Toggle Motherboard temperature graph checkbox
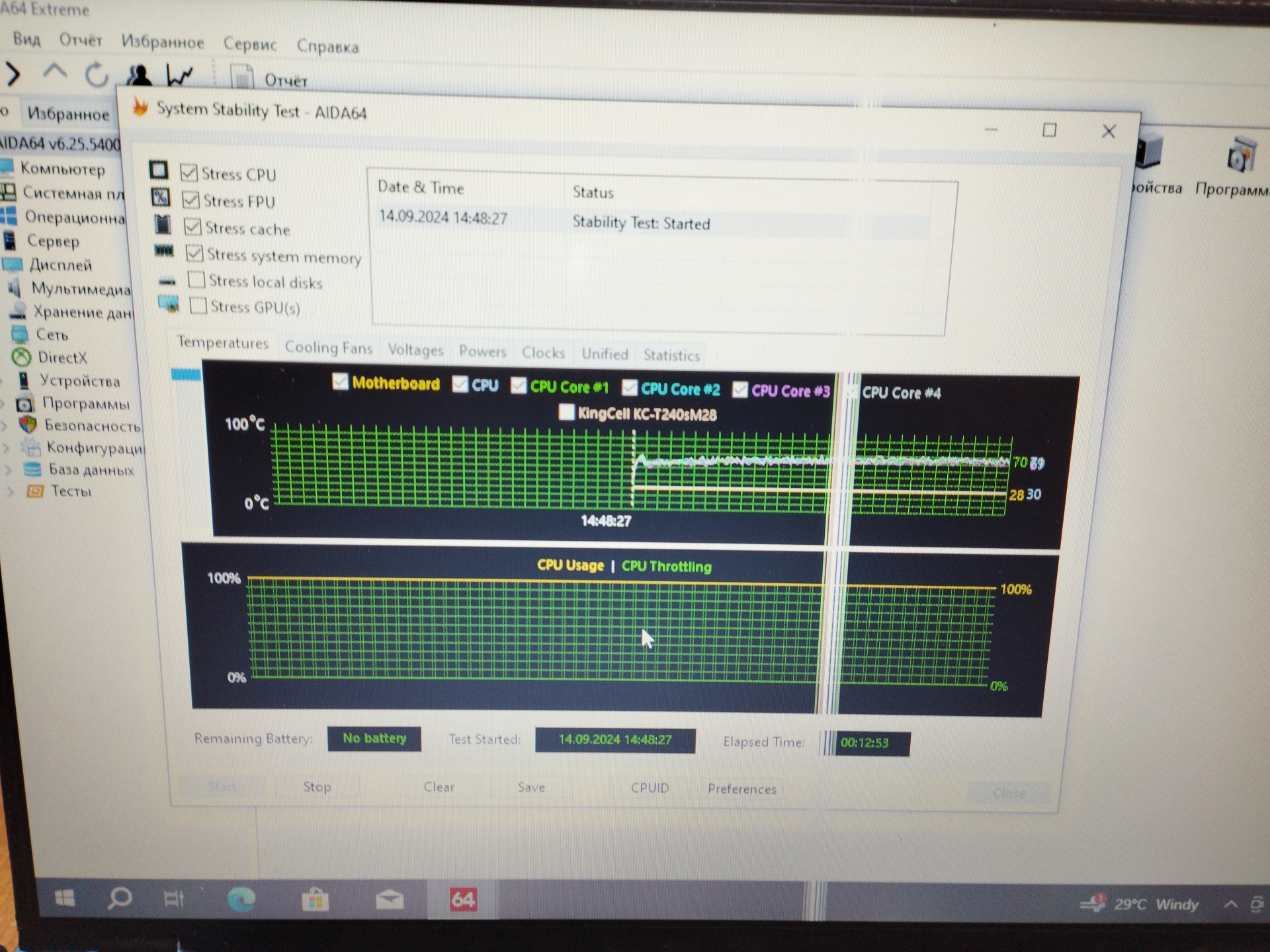 [340, 381]
